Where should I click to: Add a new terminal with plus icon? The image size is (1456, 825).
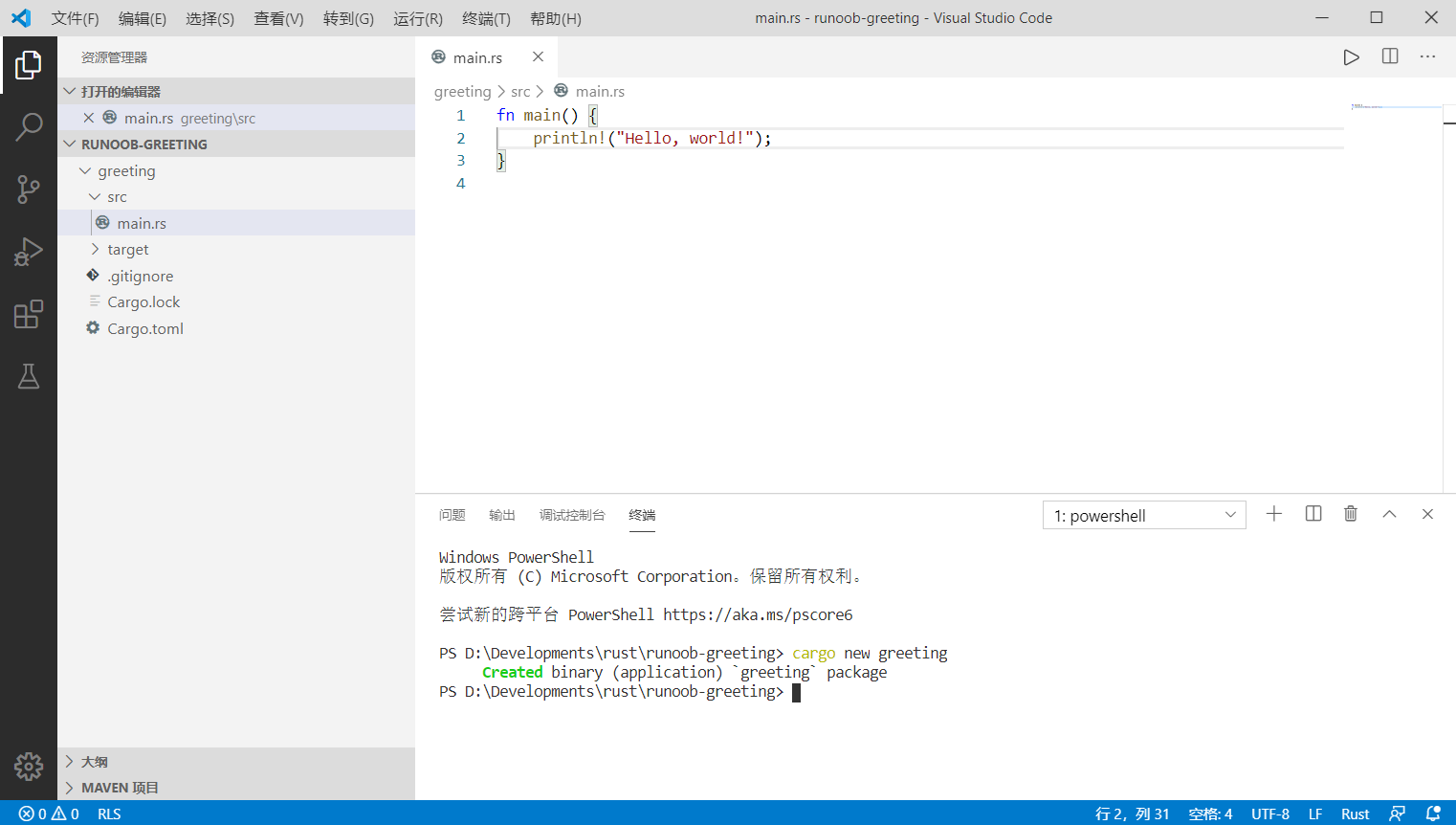1274,514
